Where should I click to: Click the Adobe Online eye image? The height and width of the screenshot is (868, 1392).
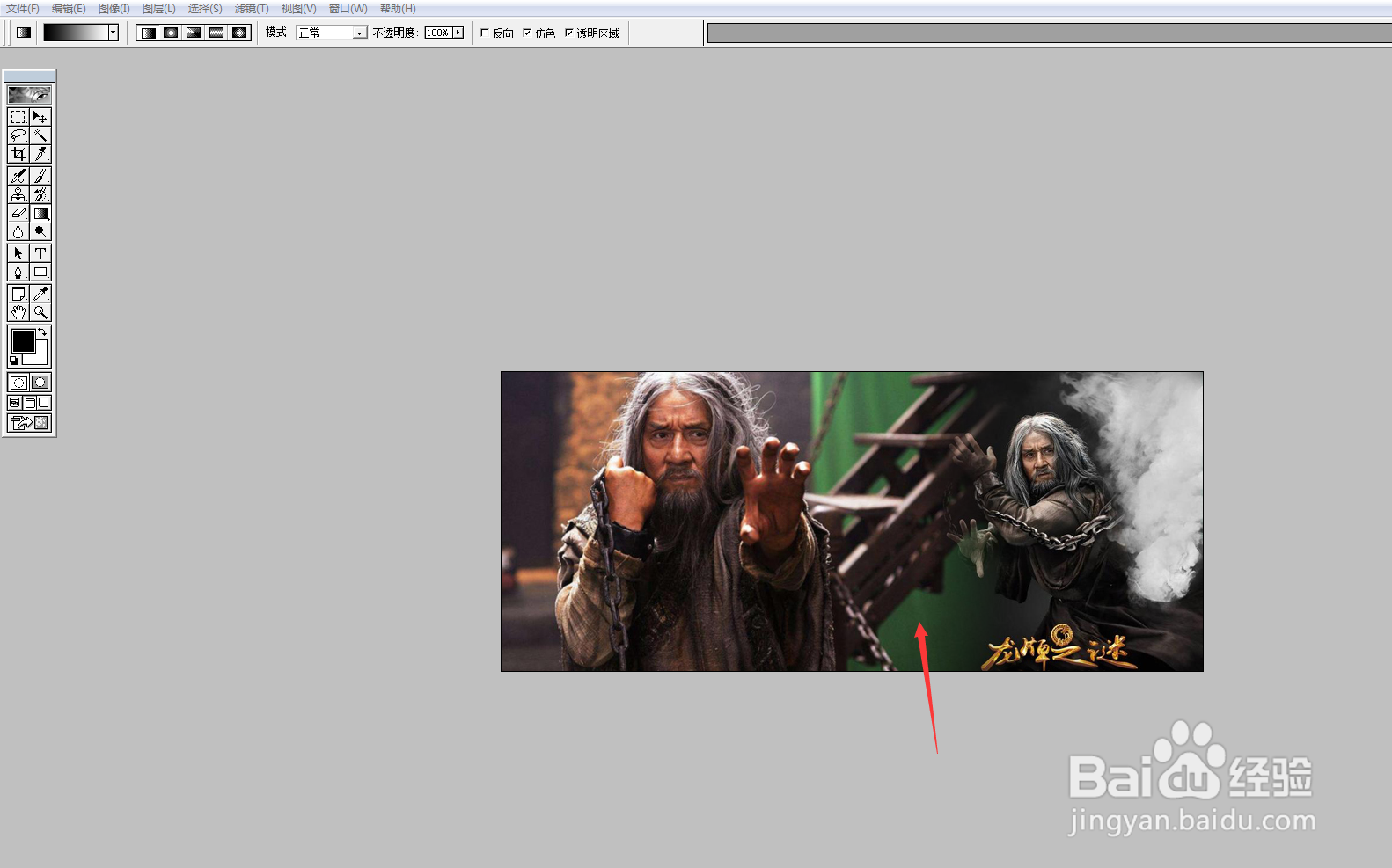[x=29, y=94]
